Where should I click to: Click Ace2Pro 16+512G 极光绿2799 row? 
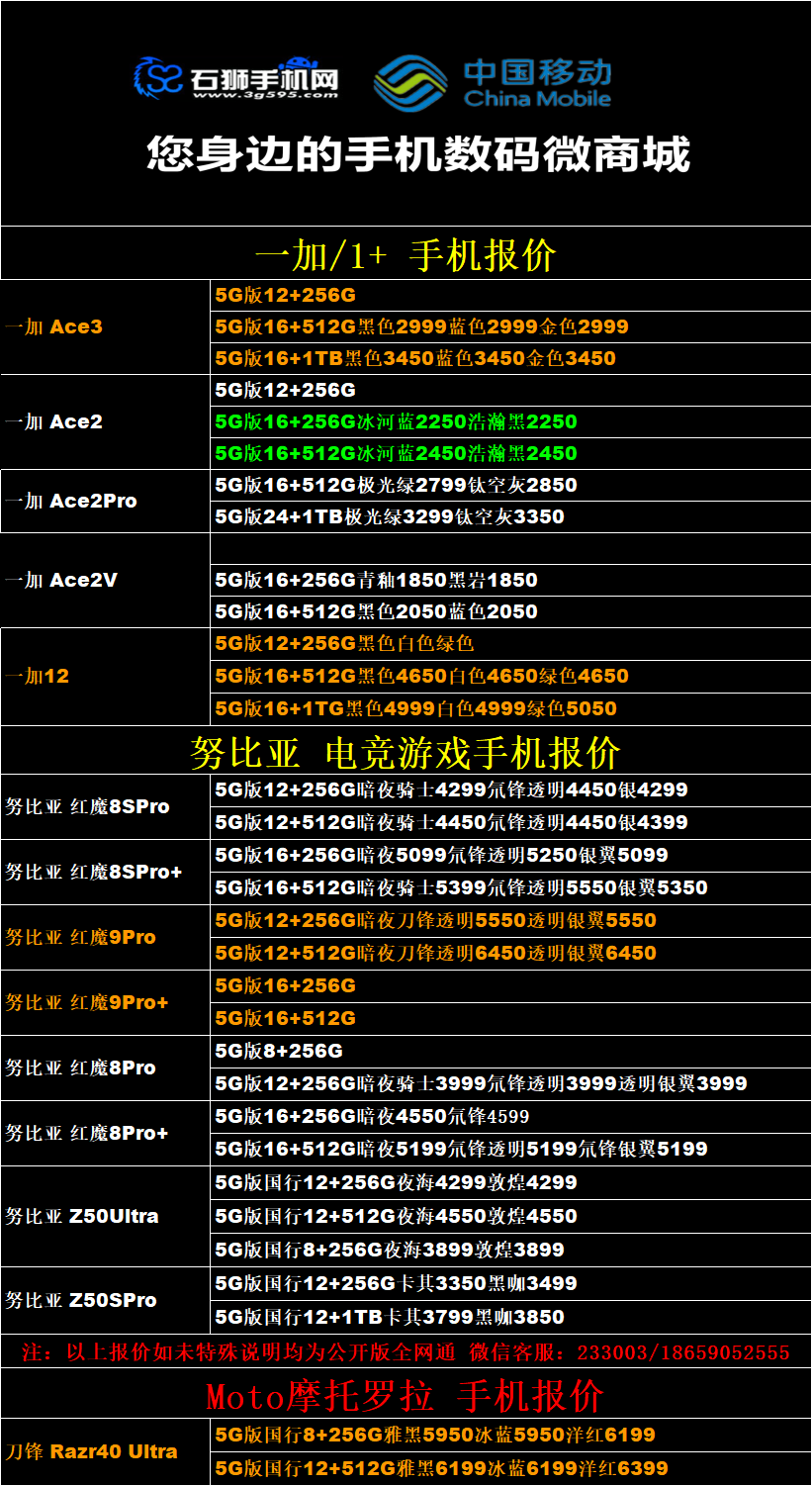pos(511,485)
